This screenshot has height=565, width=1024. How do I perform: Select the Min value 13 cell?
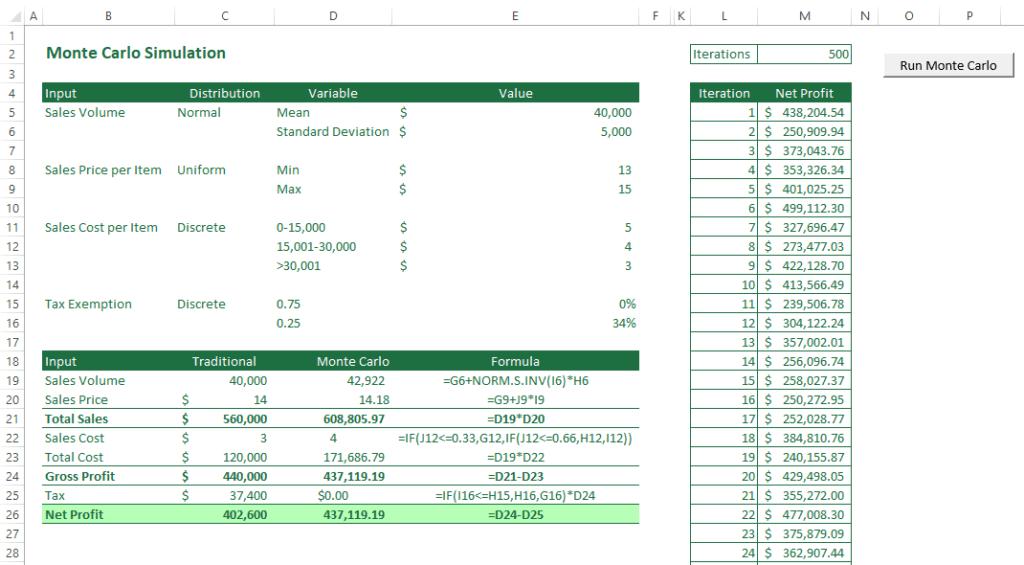coord(515,170)
